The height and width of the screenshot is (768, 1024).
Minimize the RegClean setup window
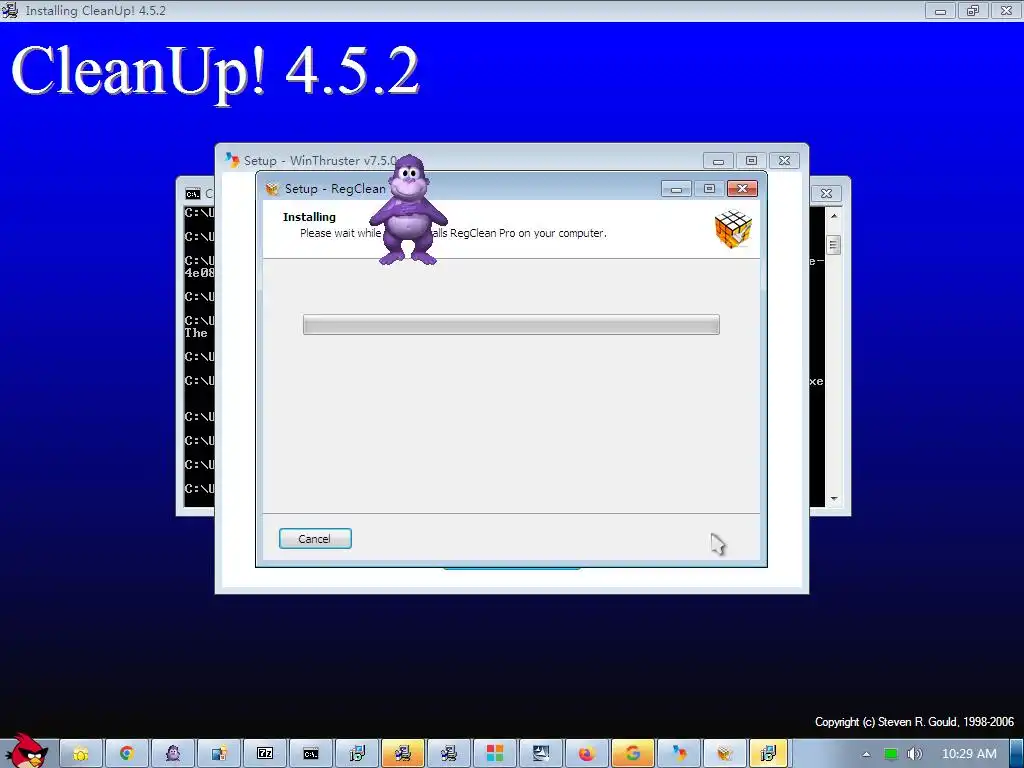[677, 189]
